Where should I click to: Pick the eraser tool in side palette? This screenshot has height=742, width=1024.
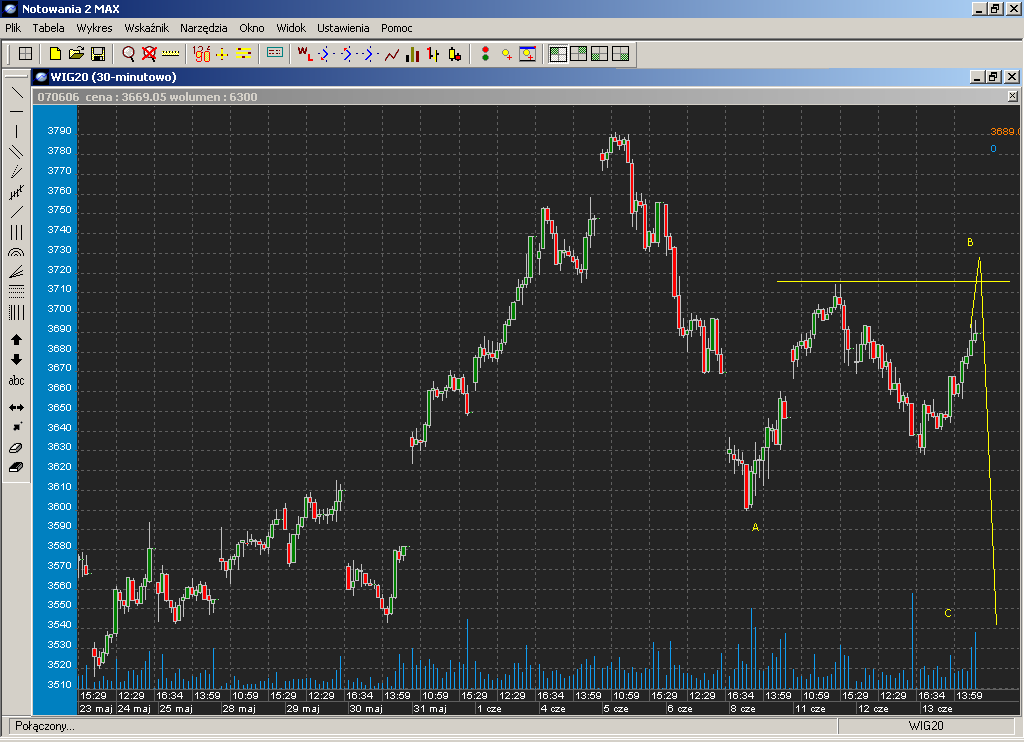16,447
